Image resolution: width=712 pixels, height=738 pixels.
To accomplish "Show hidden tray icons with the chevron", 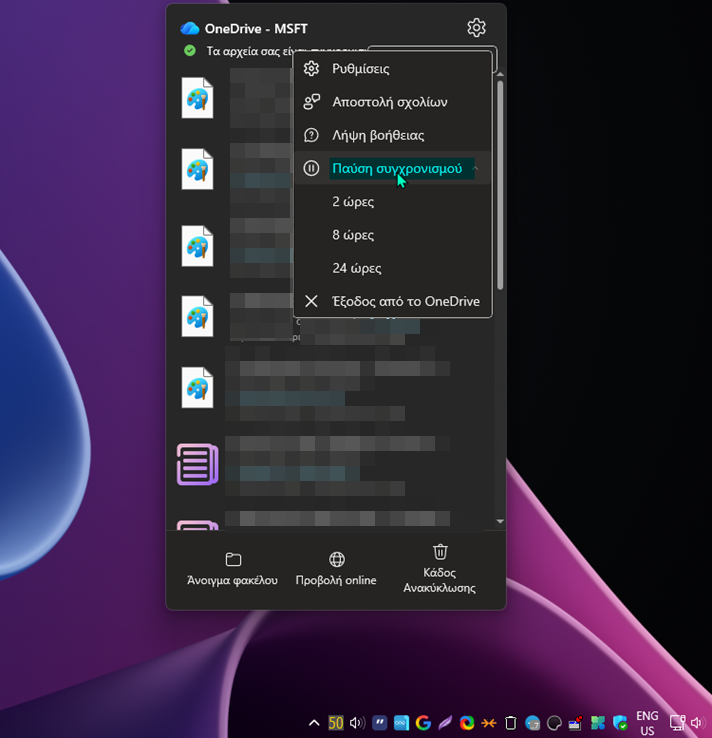I will [314, 722].
